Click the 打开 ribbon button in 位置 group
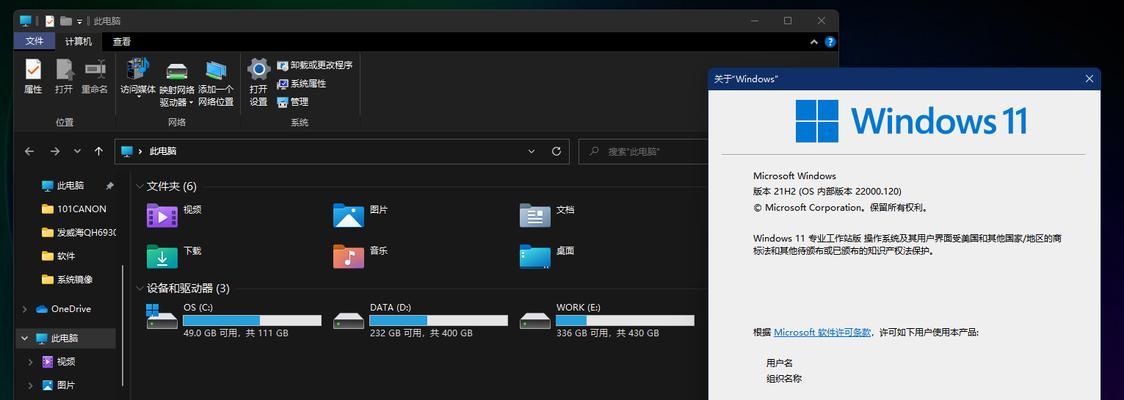This screenshot has width=1124, height=400. [64, 77]
